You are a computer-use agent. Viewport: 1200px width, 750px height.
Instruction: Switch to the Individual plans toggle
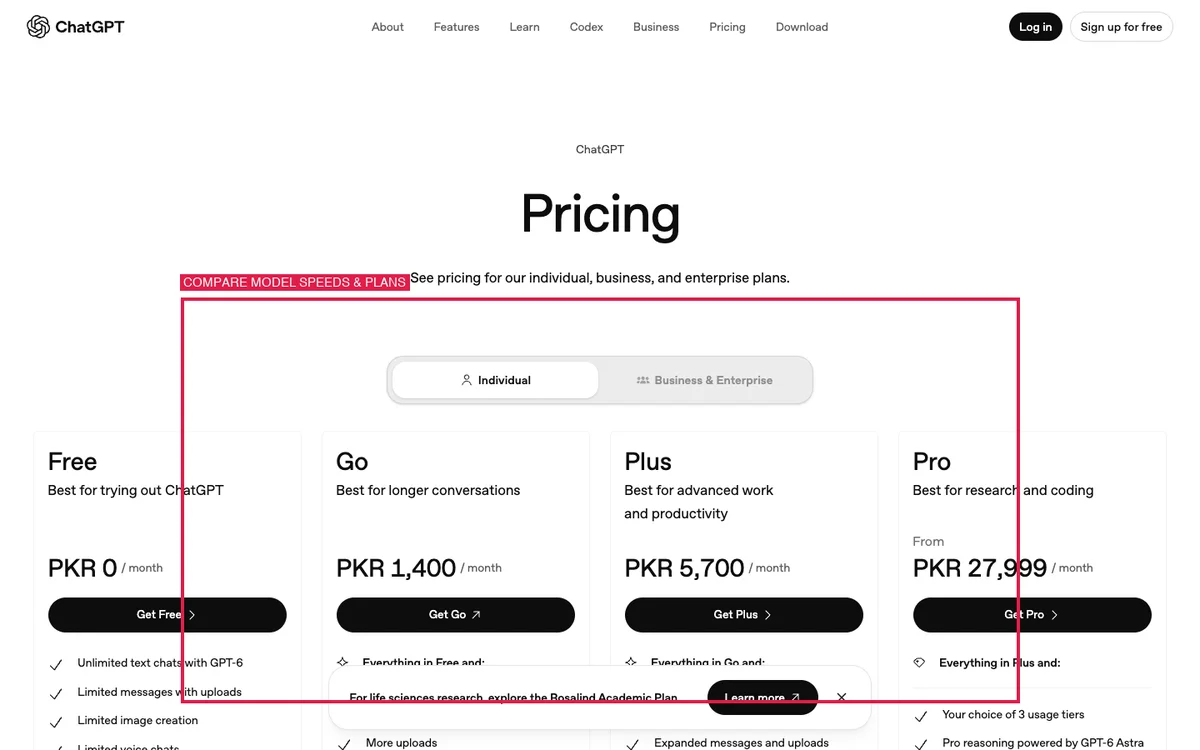pyautogui.click(x=496, y=380)
